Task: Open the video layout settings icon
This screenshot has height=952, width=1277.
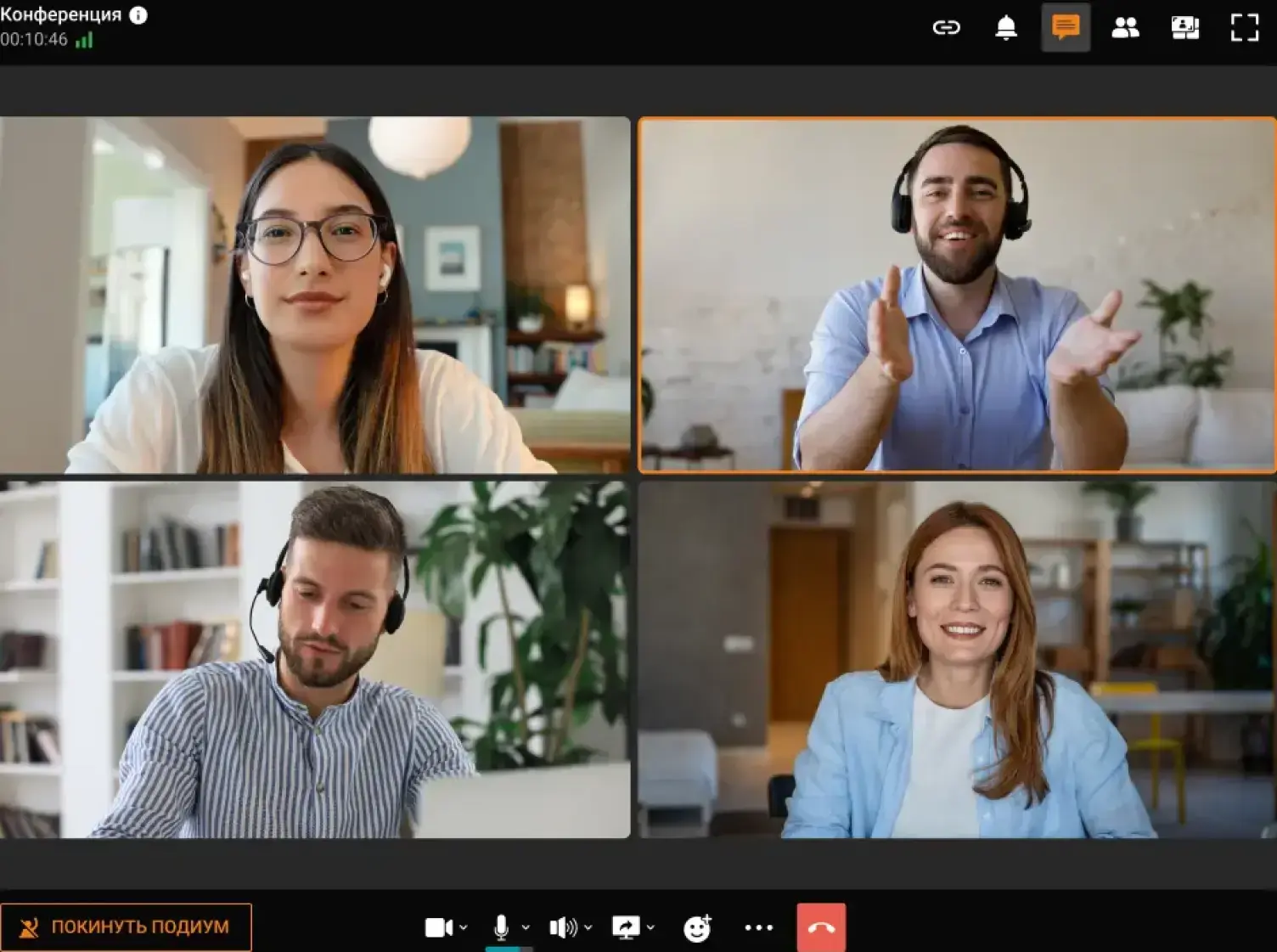Action: (x=1184, y=28)
